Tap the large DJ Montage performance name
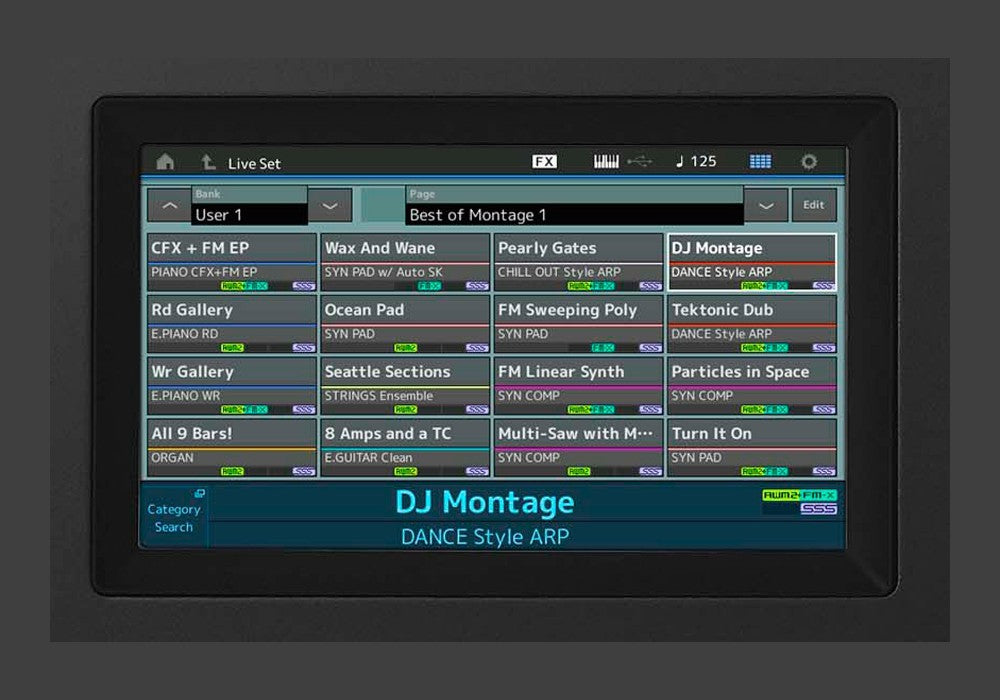Screen dimensions: 1000x700 485,502
